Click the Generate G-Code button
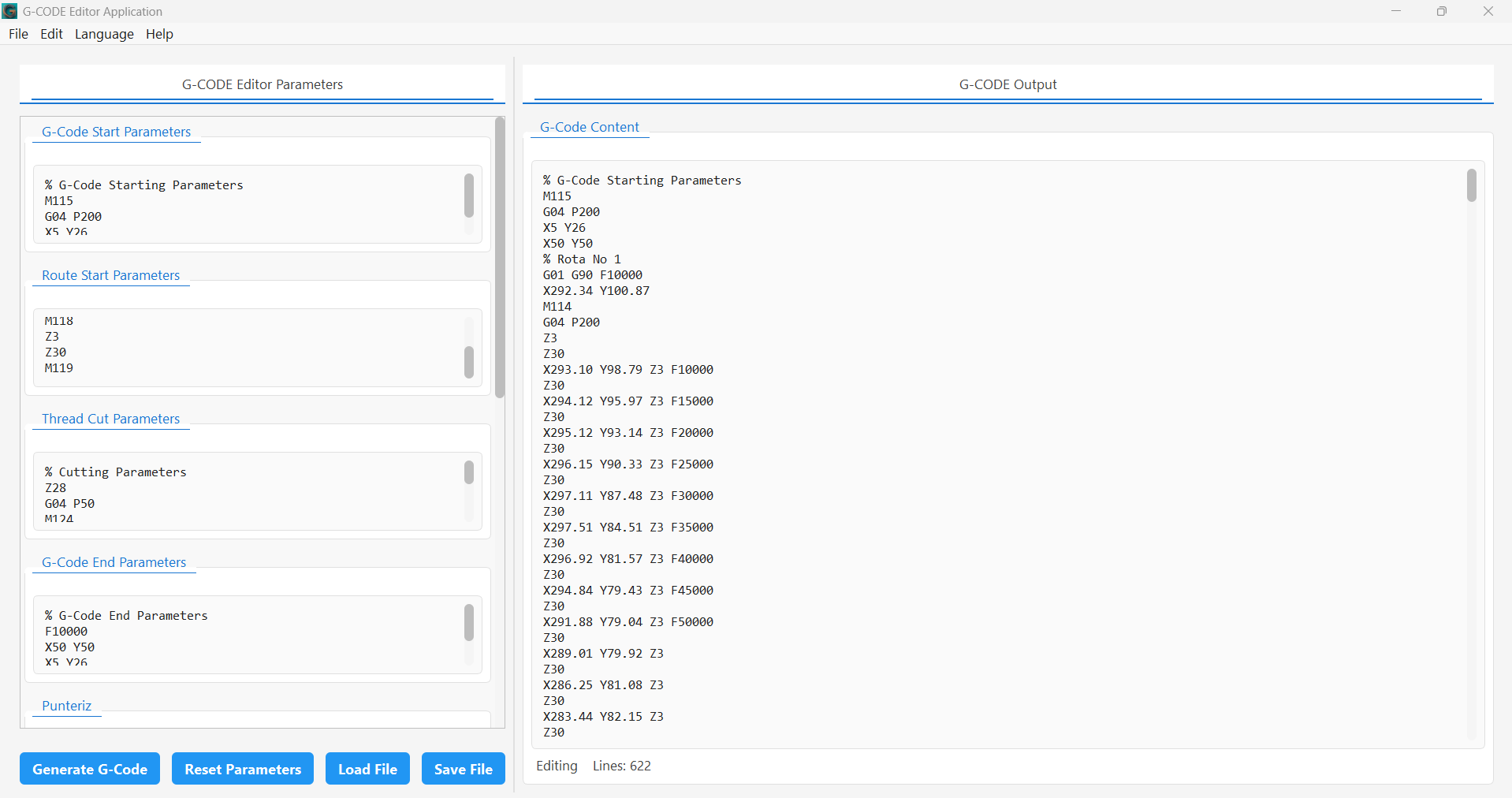 (x=89, y=769)
